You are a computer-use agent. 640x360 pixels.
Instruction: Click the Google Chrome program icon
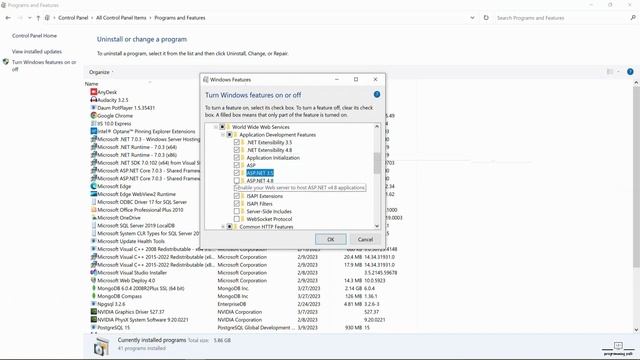(x=93, y=116)
